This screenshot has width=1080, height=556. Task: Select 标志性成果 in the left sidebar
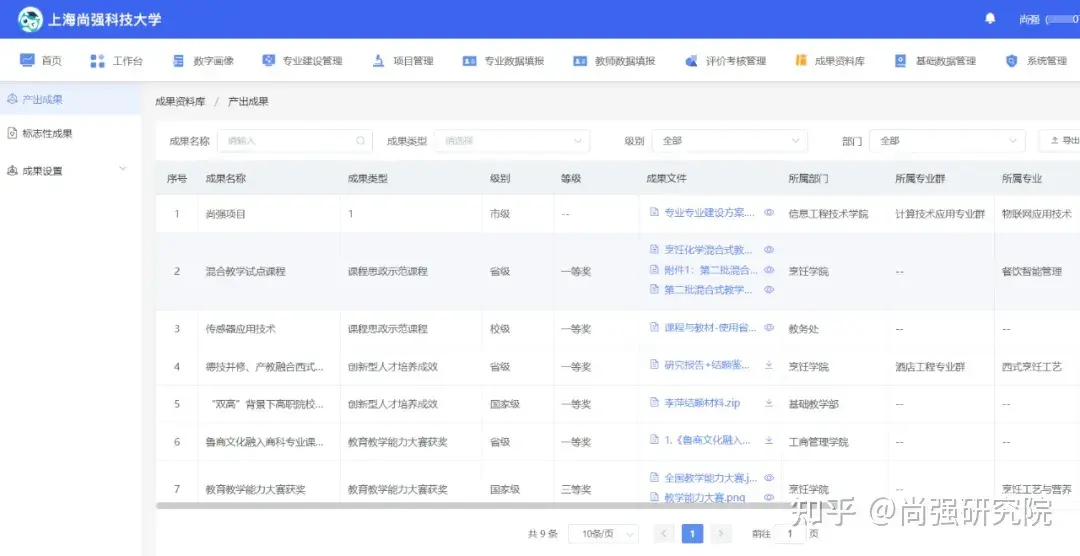[70, 134]
